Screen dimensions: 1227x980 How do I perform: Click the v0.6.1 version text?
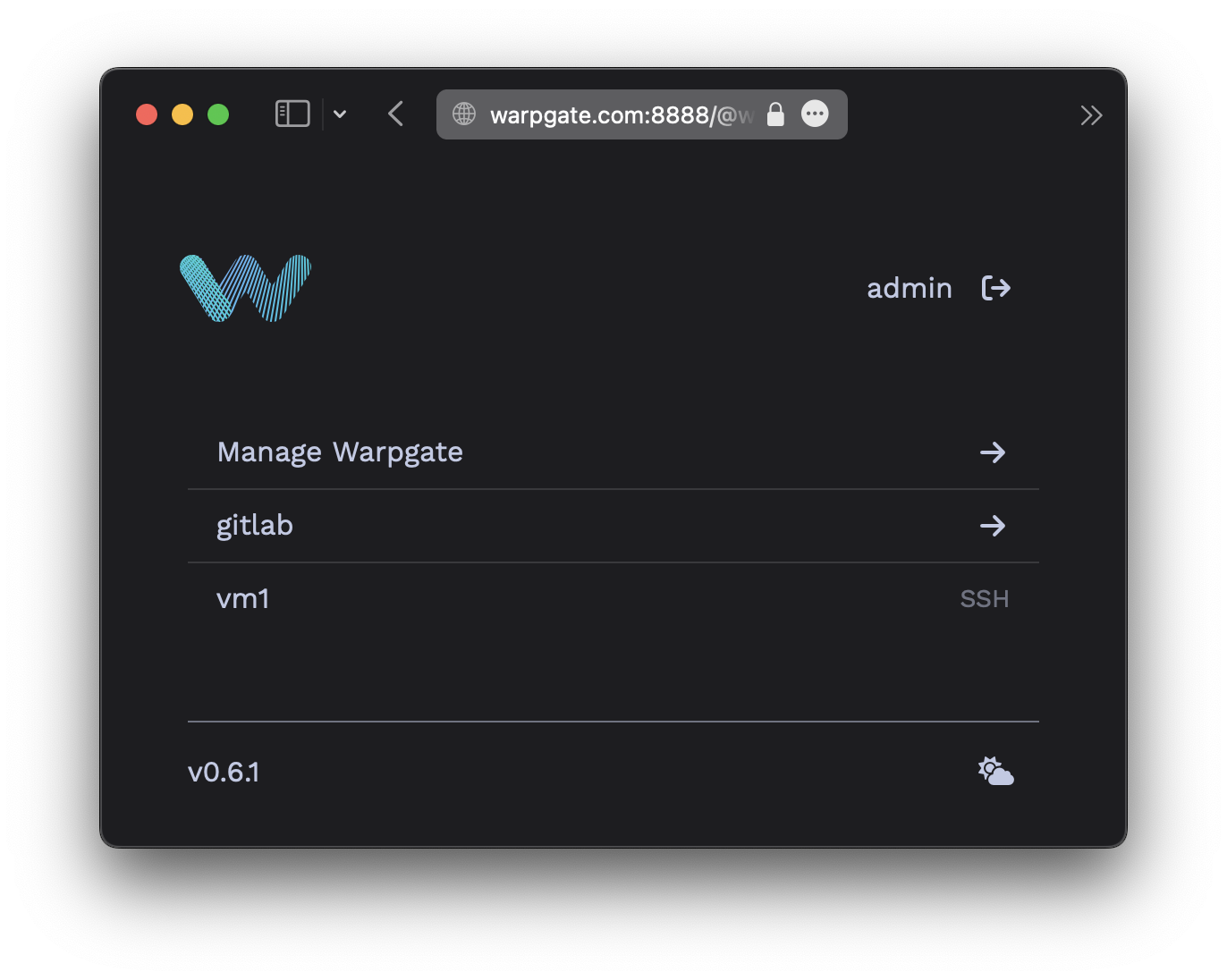tap(224, 772)
